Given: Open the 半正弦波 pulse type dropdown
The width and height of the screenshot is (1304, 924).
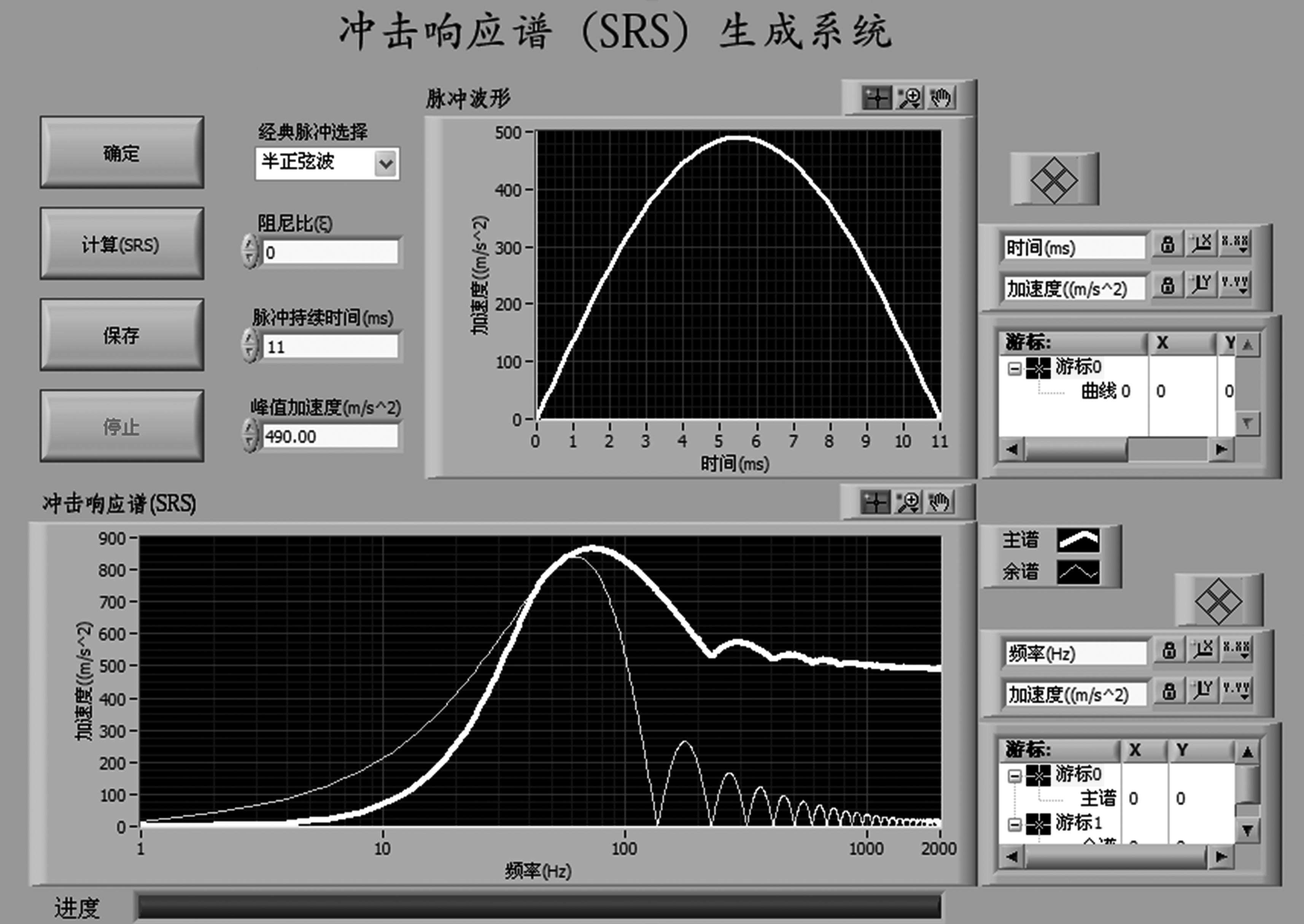Looking at the screenshot, I should [386, 163].
